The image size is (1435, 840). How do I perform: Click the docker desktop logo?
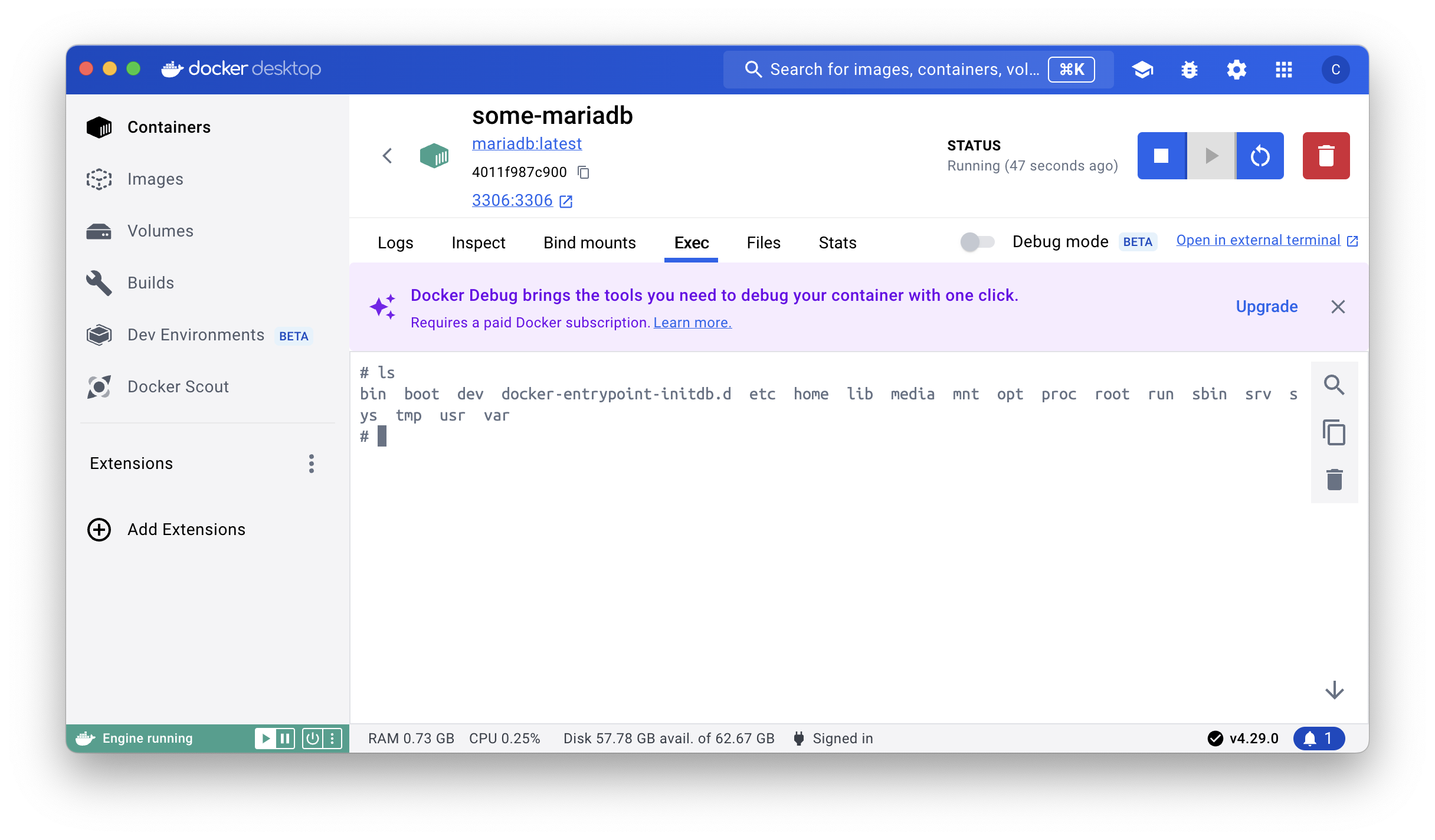[x=241, y=69]
